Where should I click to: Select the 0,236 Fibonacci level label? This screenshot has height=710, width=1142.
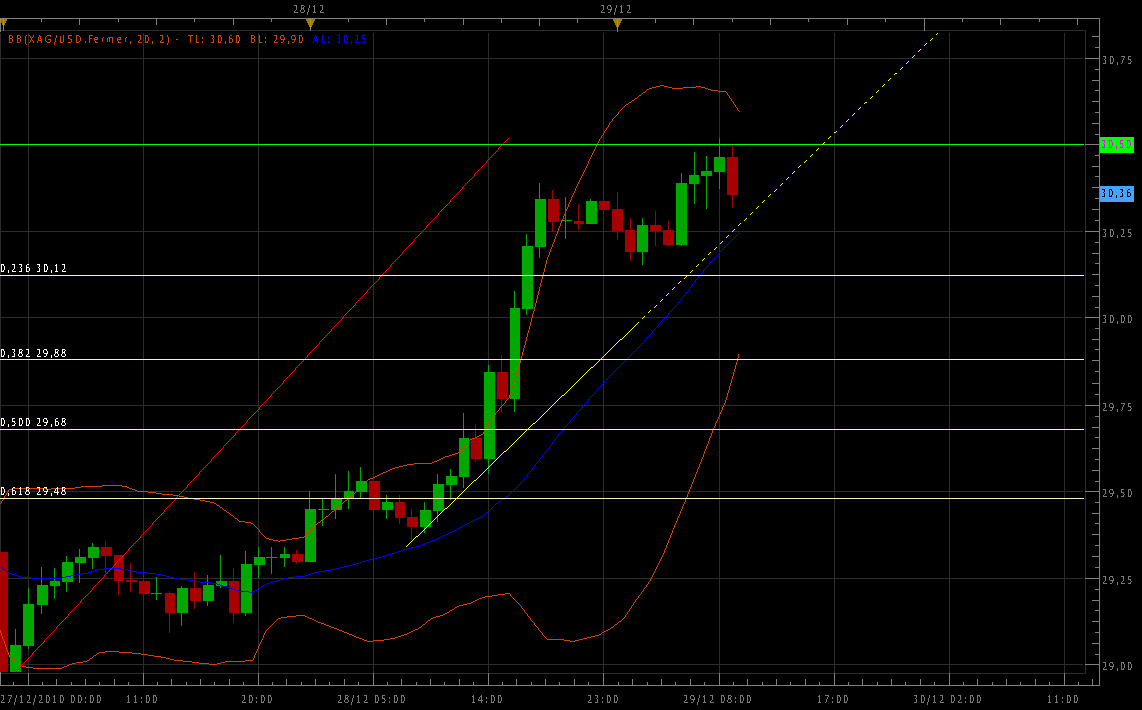point(34,268)
